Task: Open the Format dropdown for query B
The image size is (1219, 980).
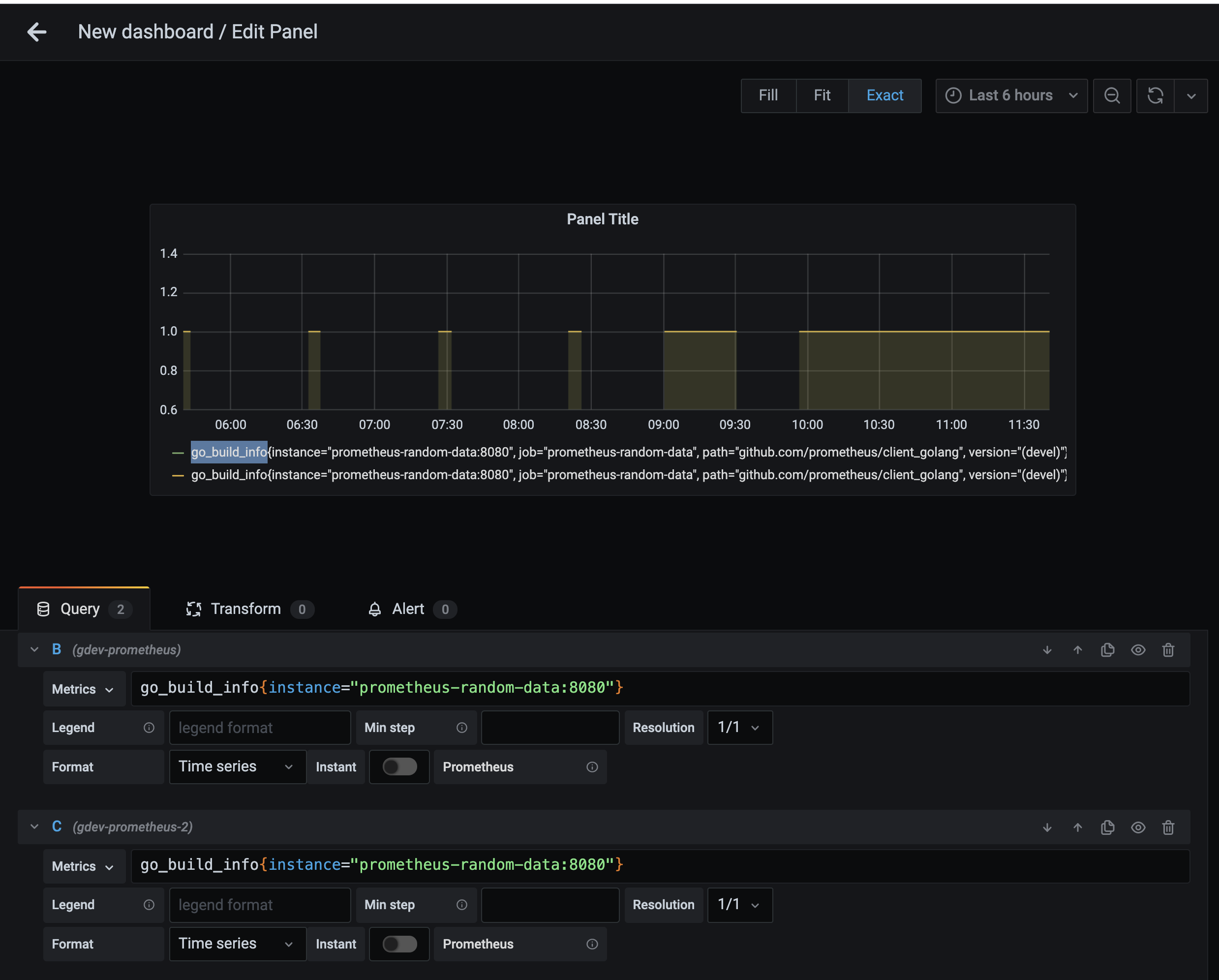Action: (x=238, y=767)
